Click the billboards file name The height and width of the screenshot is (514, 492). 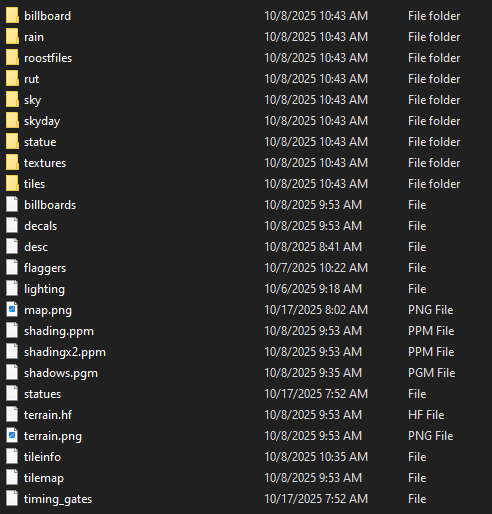pyautogui.click(x=50, y=205)
